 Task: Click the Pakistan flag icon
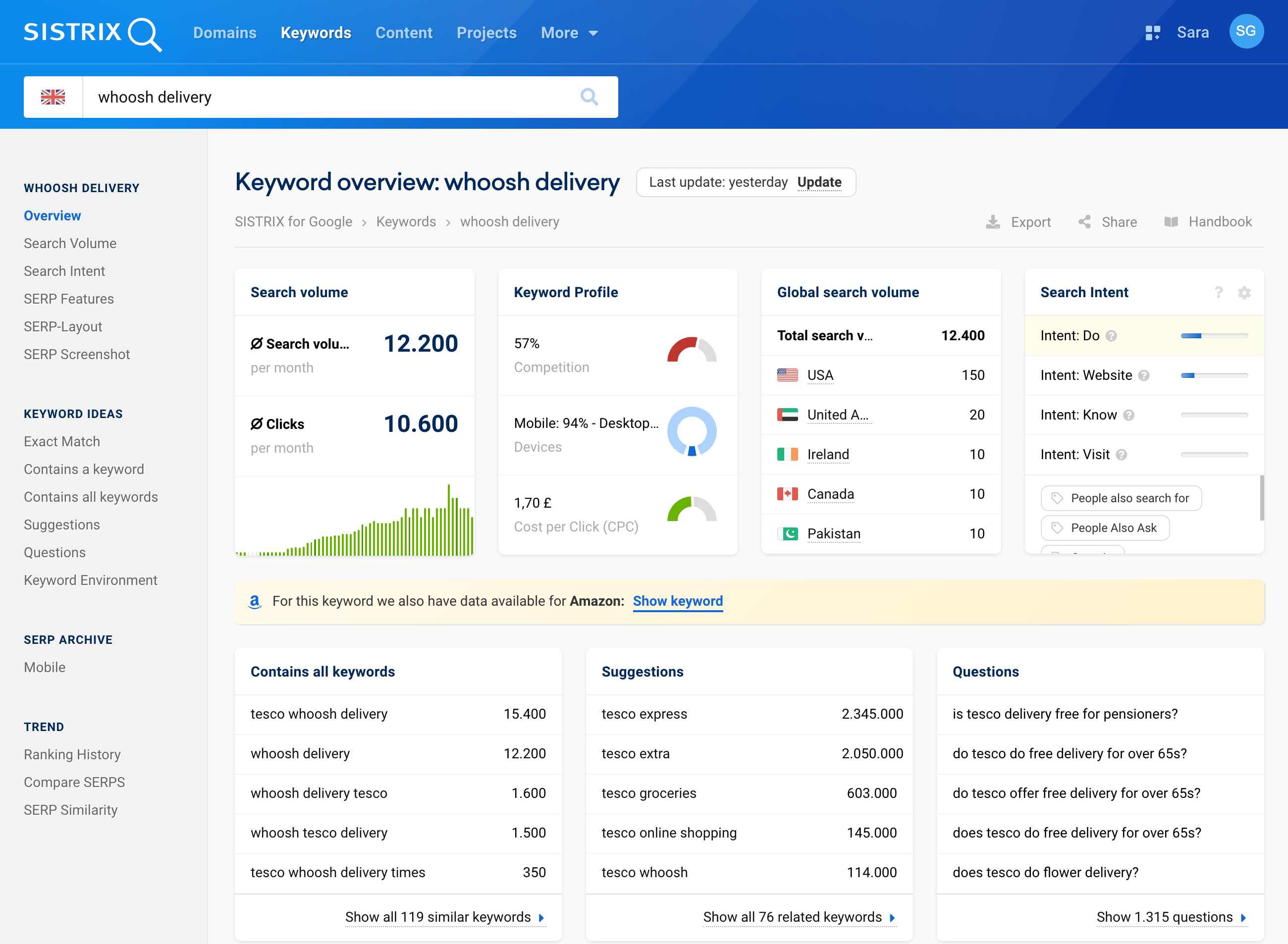[788, 534]
